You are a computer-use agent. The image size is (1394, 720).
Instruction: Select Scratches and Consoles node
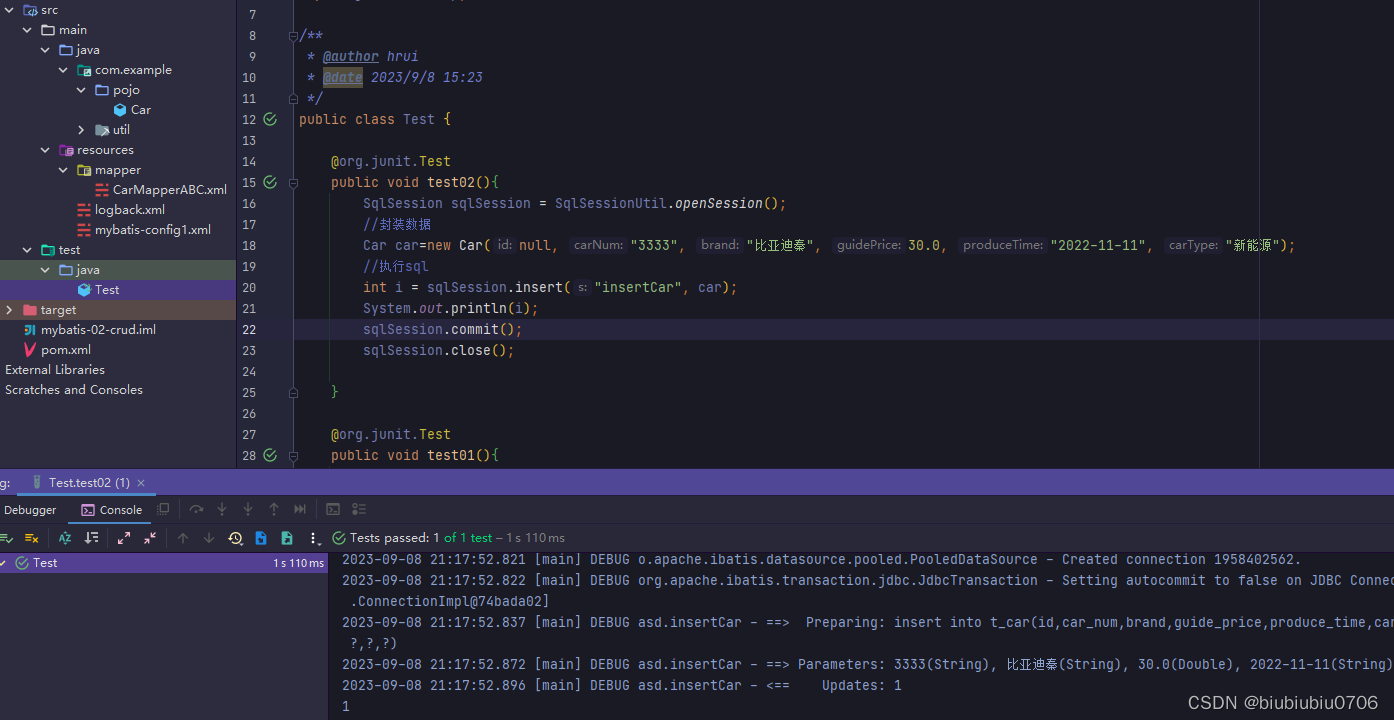74,390
